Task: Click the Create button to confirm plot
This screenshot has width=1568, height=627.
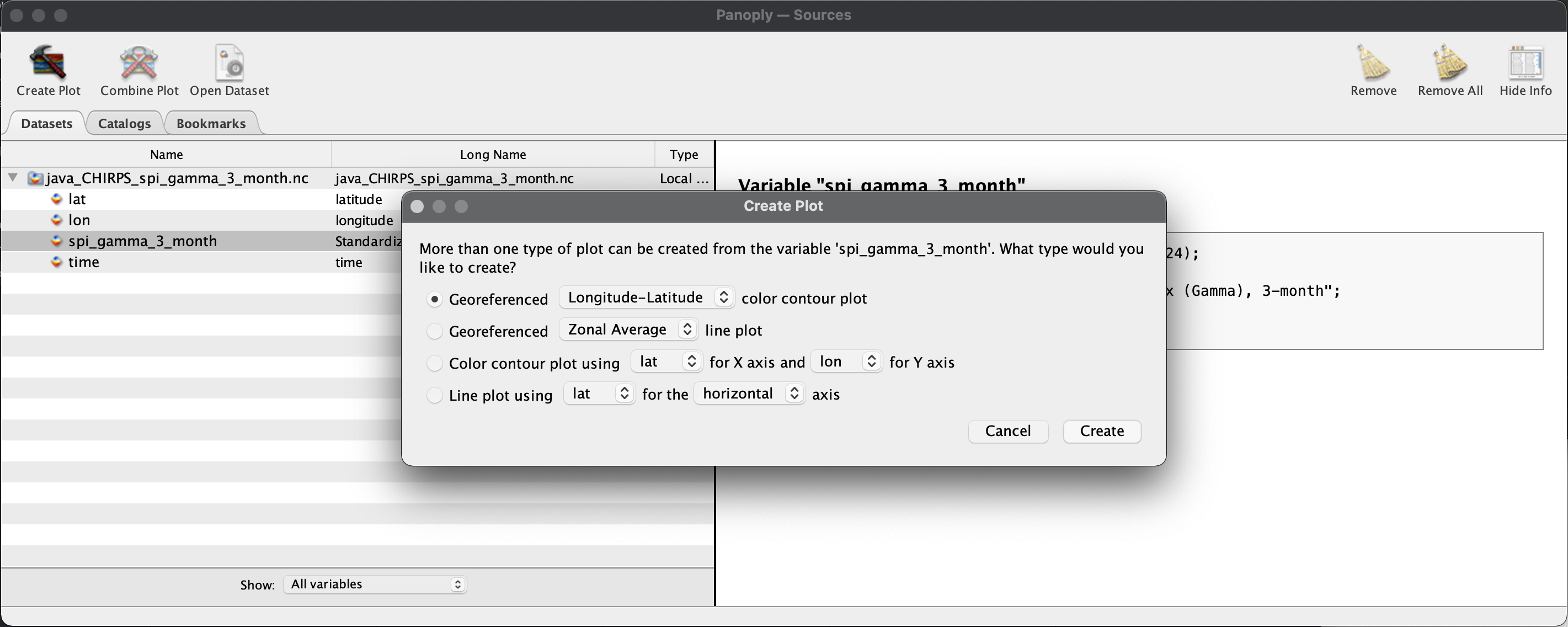Action: pos(1102,431)
